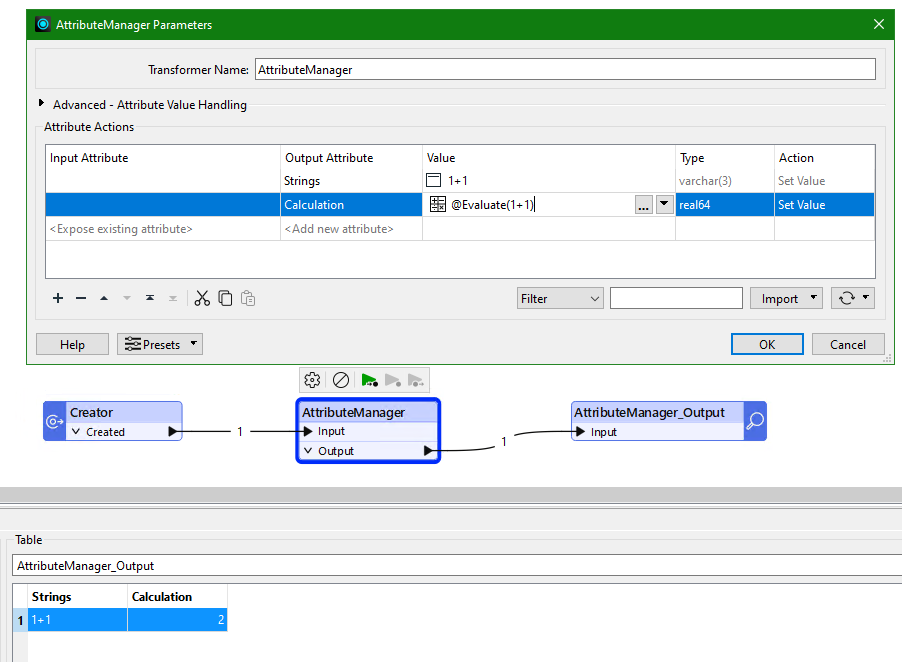Move selected attribute to top
Screen dimensions: 902x662
click(x=150, y=298)
